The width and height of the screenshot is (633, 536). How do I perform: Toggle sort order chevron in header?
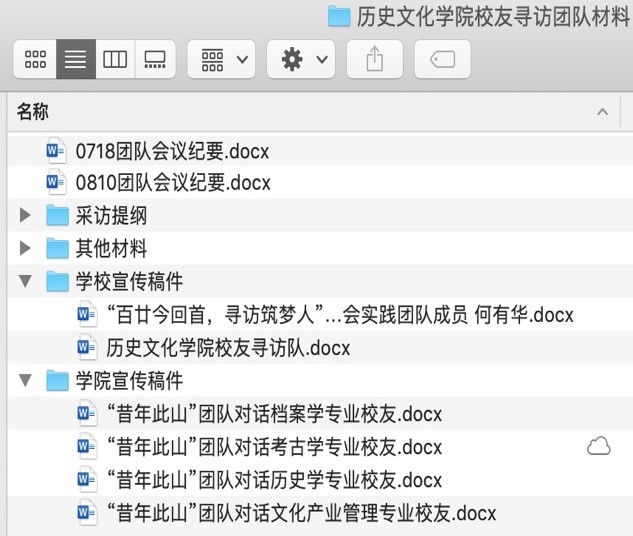602,112
